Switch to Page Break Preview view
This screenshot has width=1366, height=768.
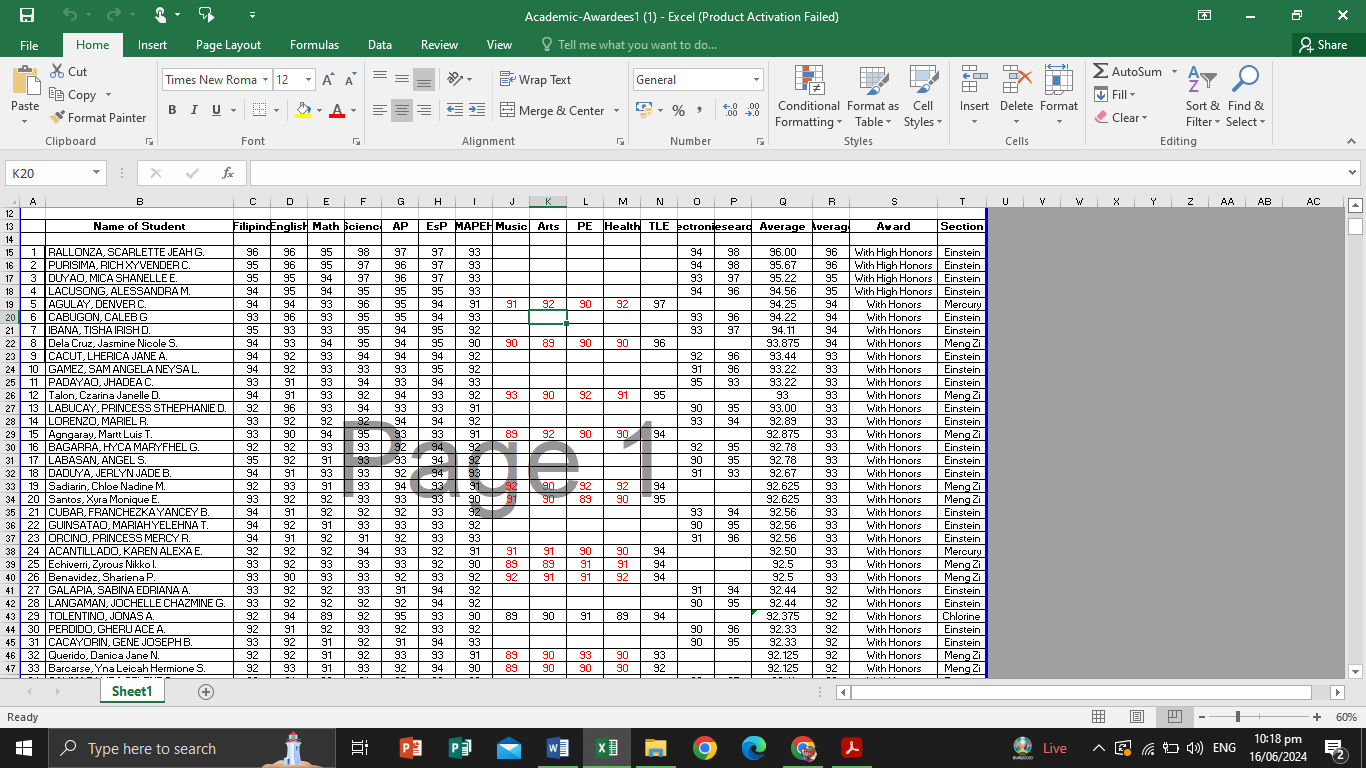1175,717
